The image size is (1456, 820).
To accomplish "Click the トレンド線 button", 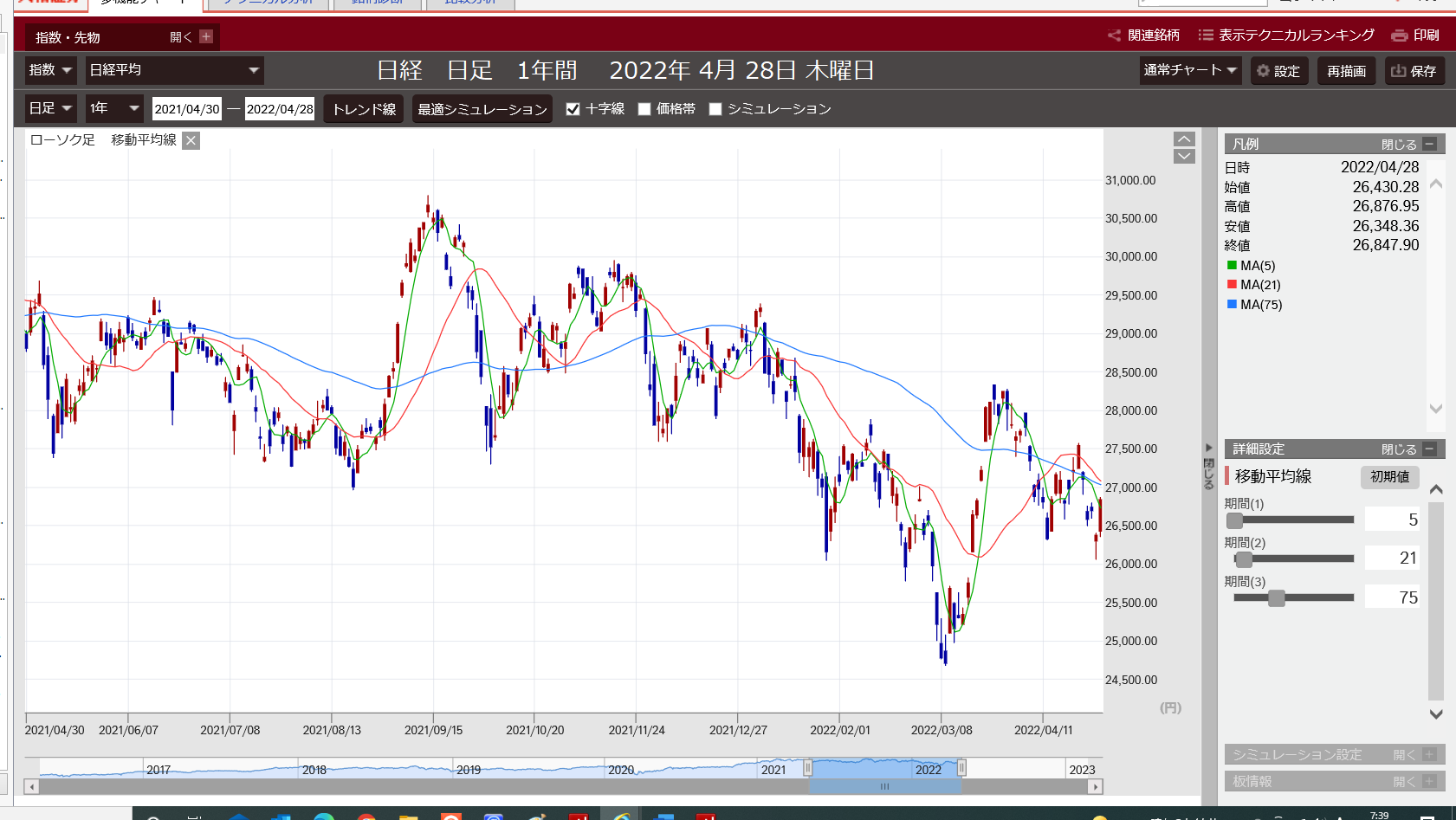I will [364, 109].
